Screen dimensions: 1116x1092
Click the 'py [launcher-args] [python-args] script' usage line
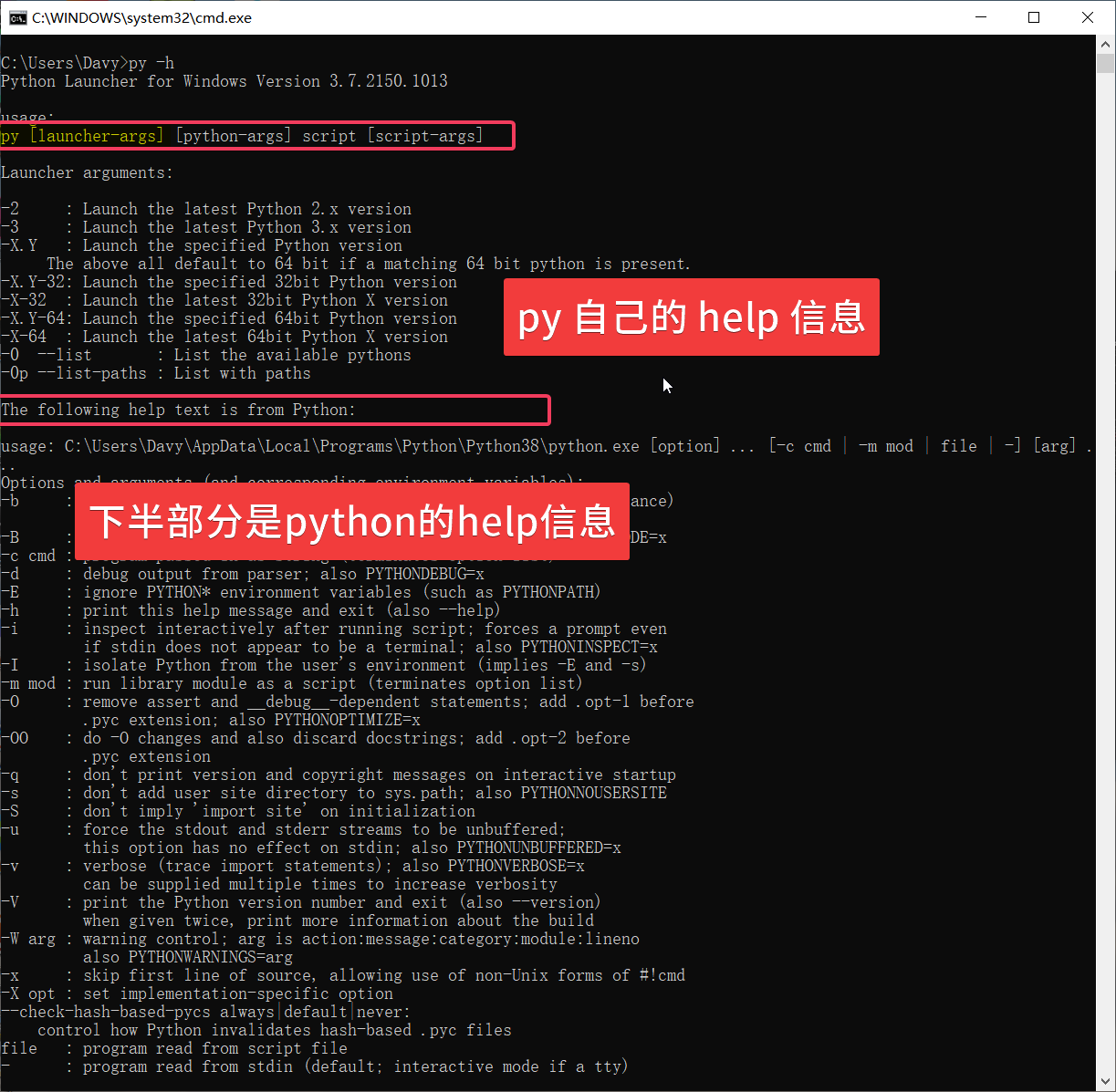[243, 136]
